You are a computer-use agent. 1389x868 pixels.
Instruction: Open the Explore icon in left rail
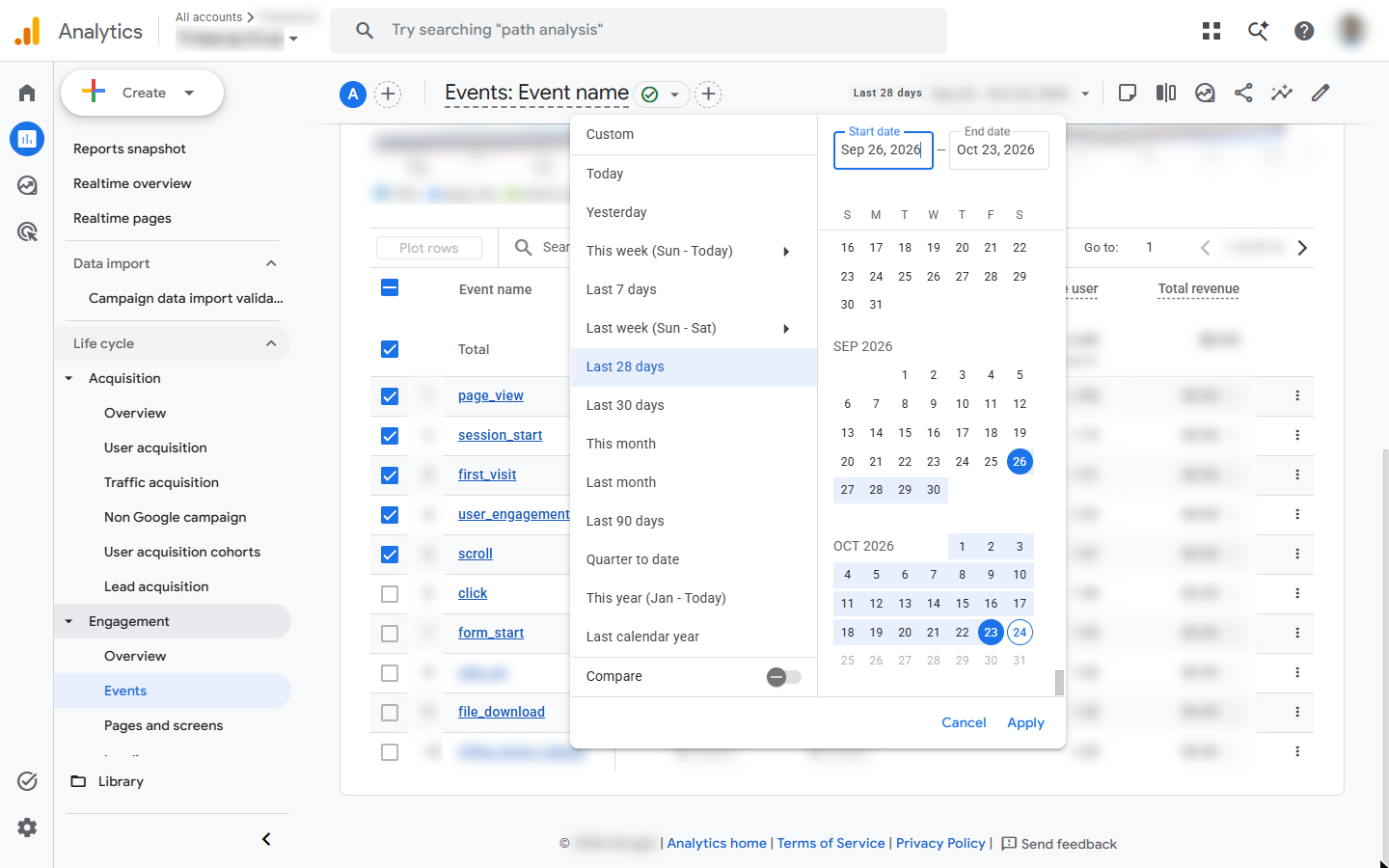pyautogui.click(x=27, y=186)
